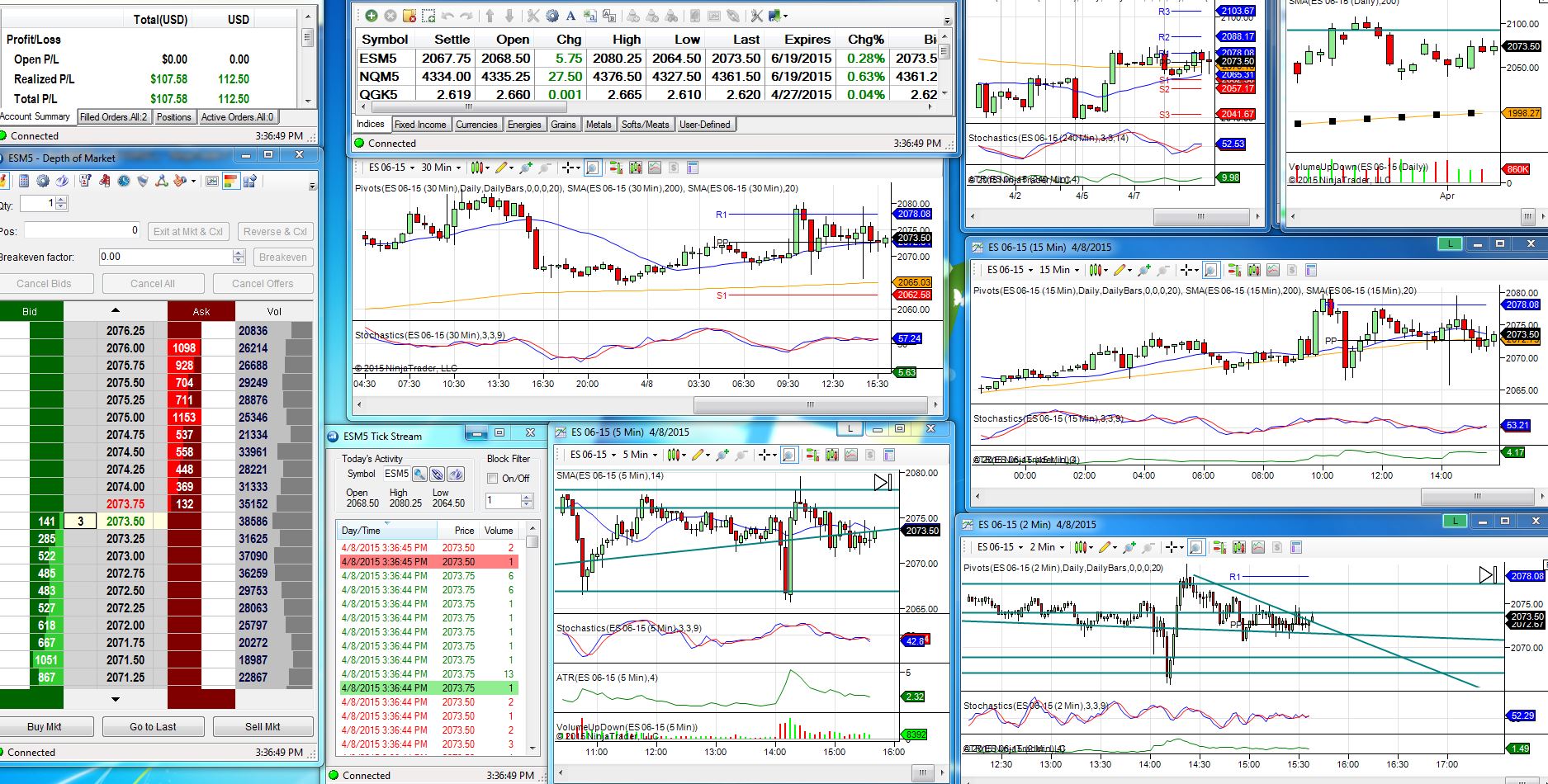Open the ES 06-15 instrument dropdown on 2 Min chart
The image size is (1548, 784).
(1000, 547)
